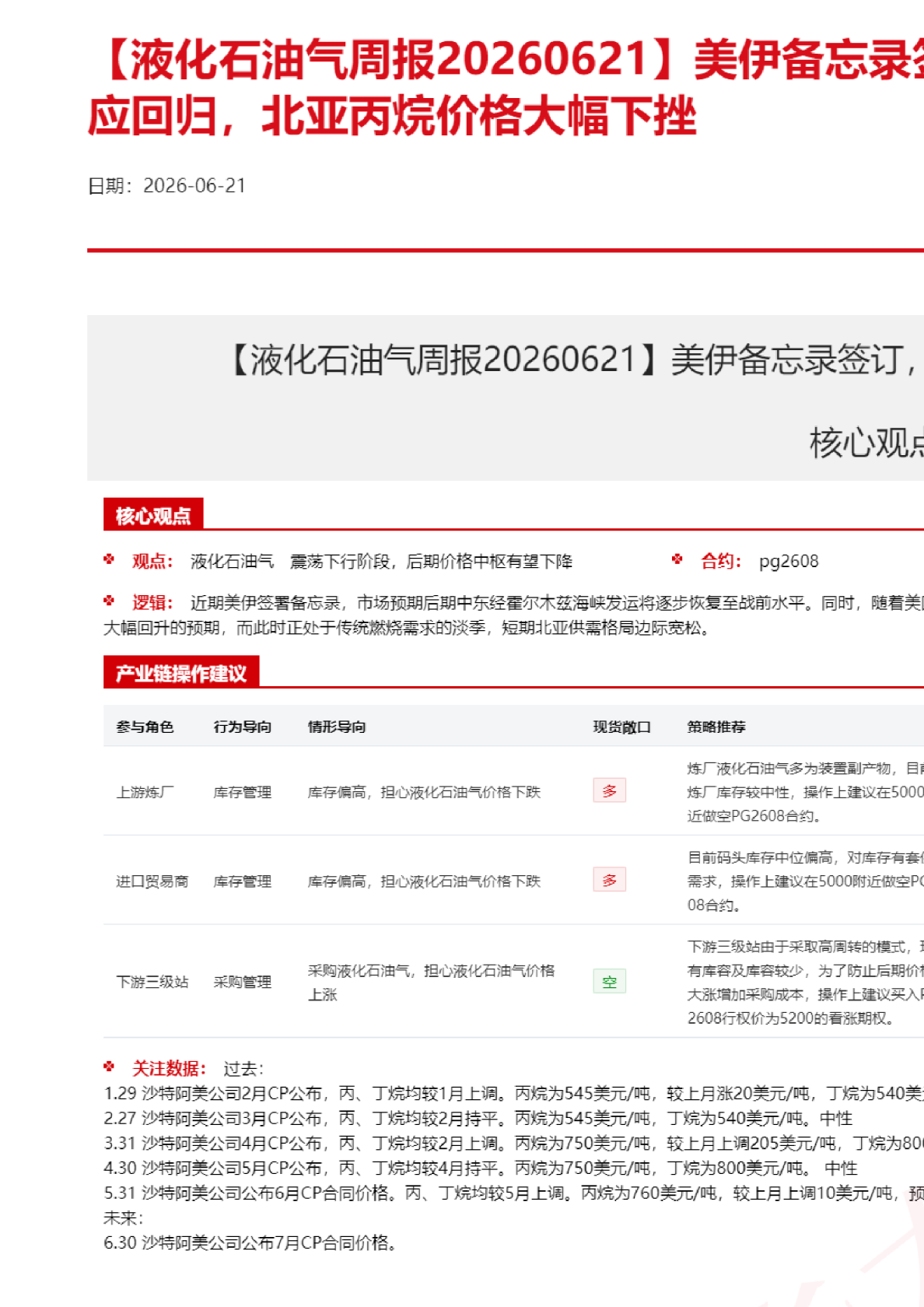Click the red bullet icon before 合约
The image size is (924, 1307).
[677, 559]
